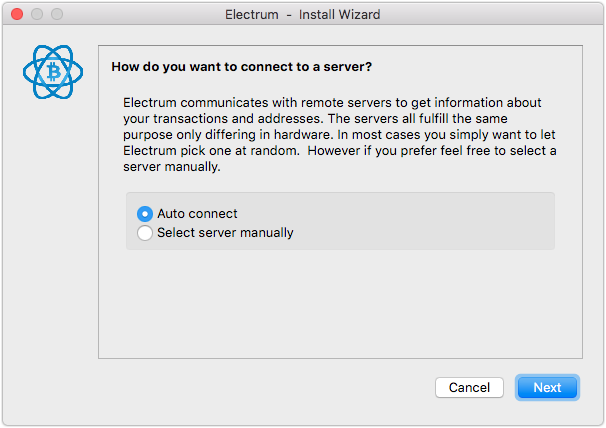Image resolution: width=606 pixels, height=428 pixels.
Task: Click the "Auto connect" label text
Action: [197, 214]
